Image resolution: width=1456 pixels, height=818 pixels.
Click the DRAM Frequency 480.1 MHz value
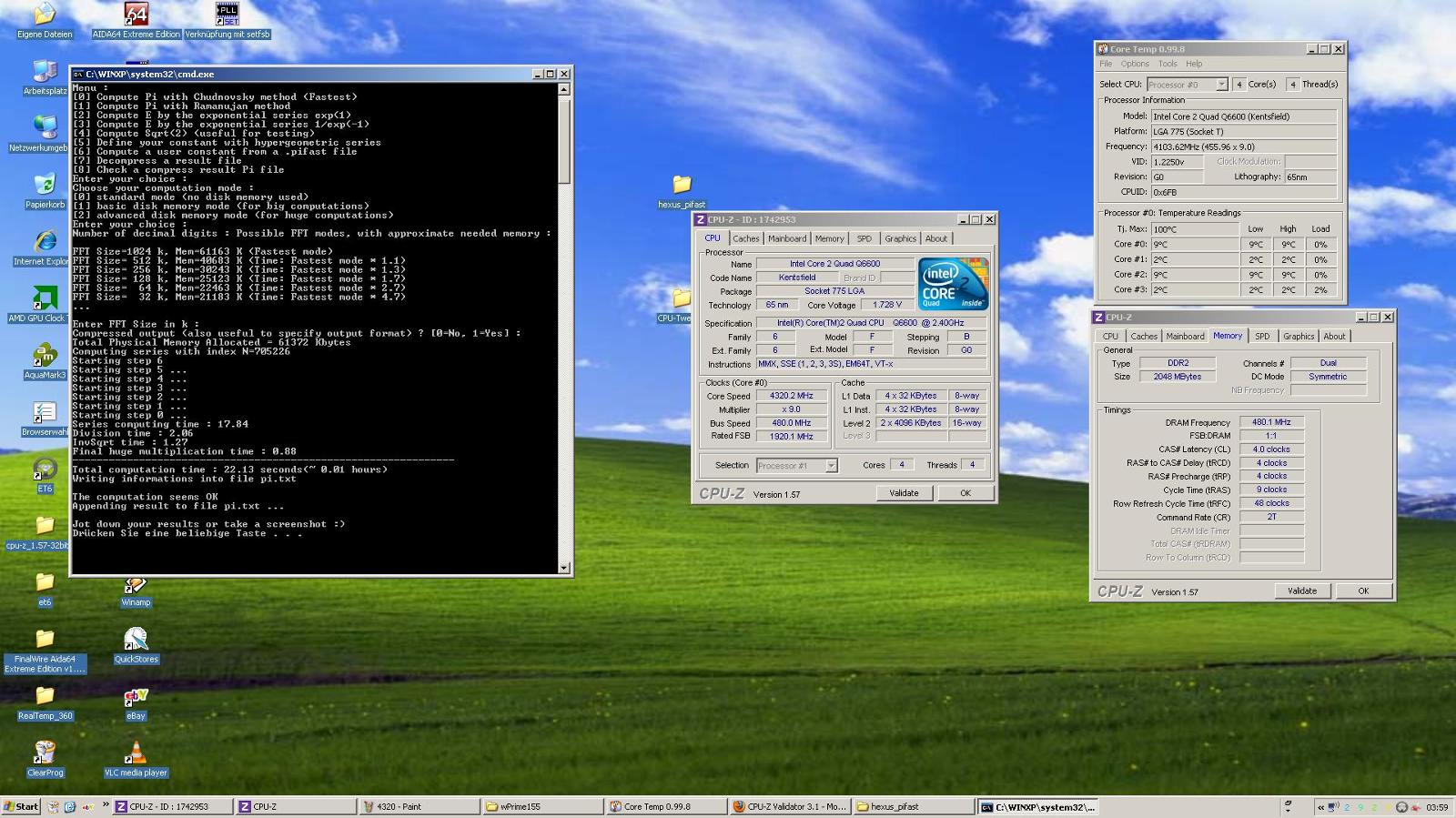pyautogui.click(x=1271, y=422)
